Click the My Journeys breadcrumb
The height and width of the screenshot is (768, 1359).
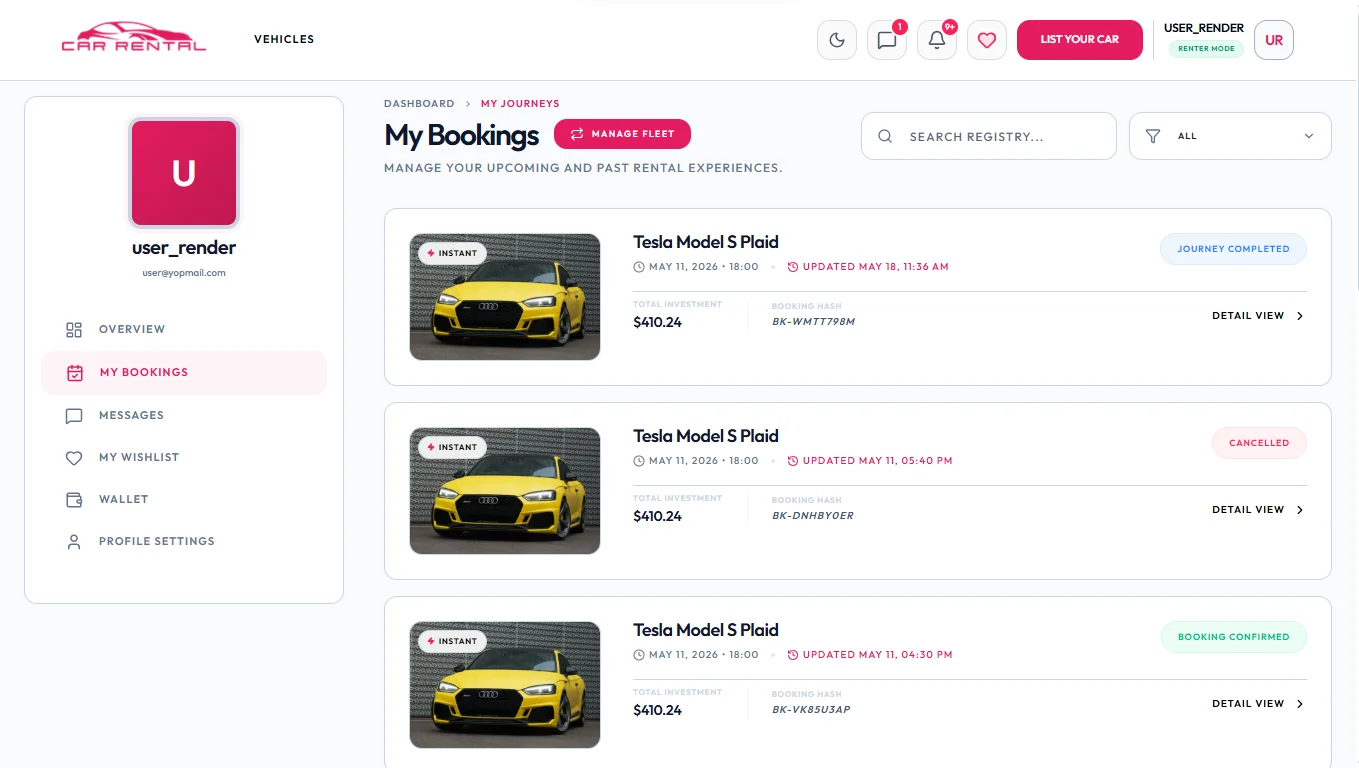(x=520, y=103)
